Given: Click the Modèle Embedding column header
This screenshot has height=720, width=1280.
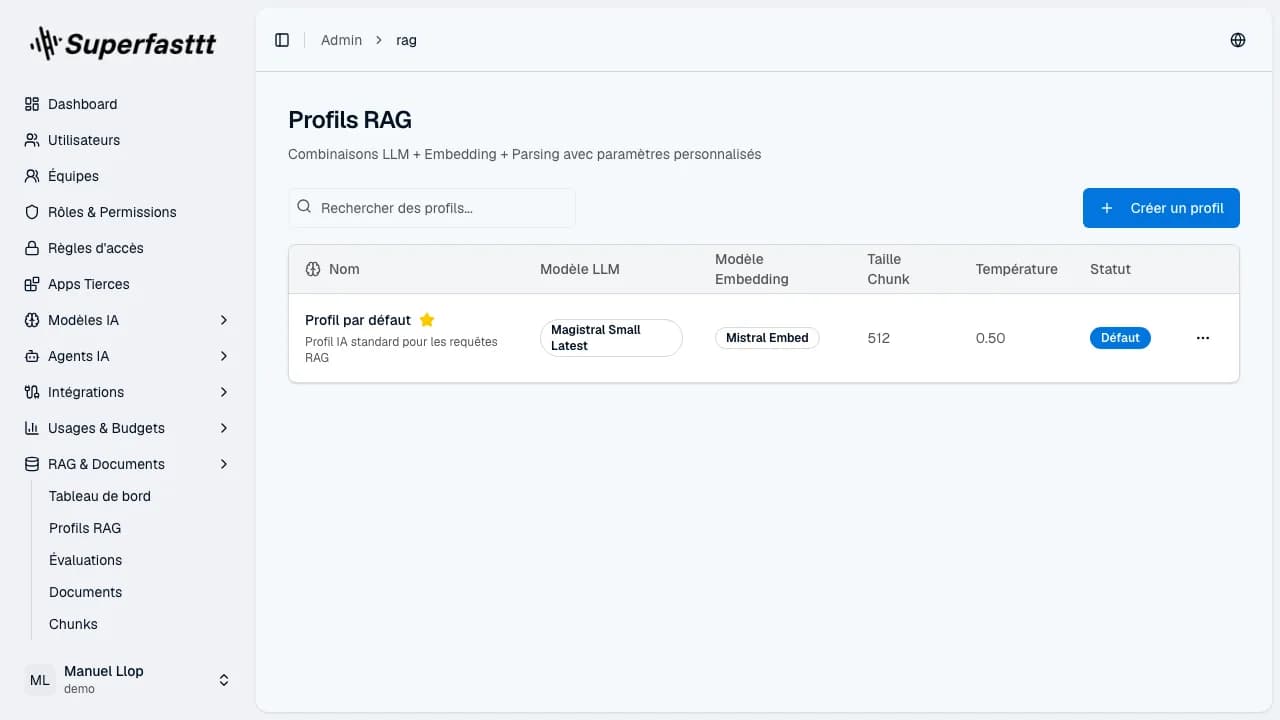Looking at the screenshot, I should click(x=752, y=269).
